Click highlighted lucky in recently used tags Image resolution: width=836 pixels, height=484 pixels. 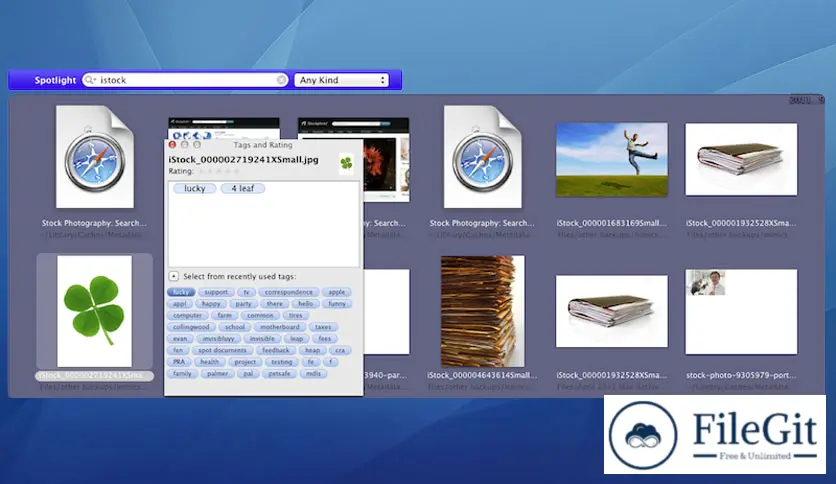(x=181, y=292)
